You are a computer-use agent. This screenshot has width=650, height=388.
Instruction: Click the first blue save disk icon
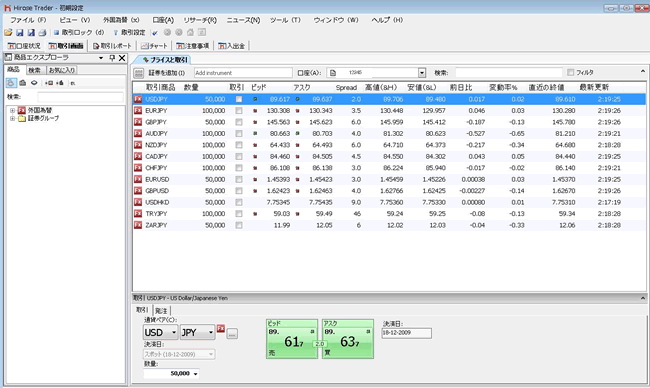tap(19, 32)
